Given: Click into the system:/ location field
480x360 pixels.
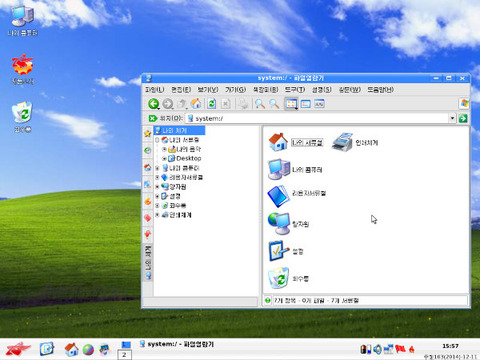Looking at the screenshot, I should [x=318, y=118].
